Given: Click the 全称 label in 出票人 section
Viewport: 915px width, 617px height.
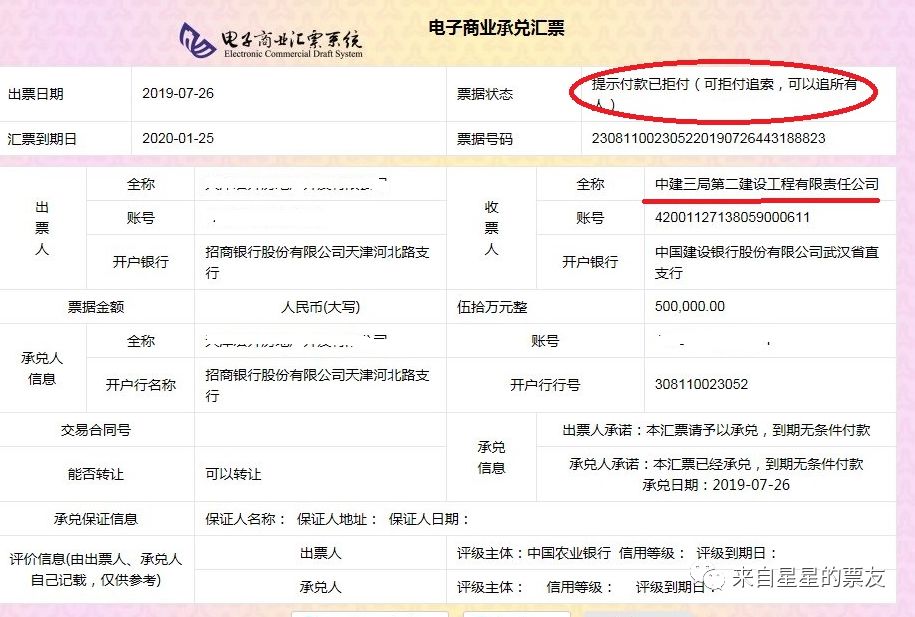Looking at the screenshot, I should point(141,184).
